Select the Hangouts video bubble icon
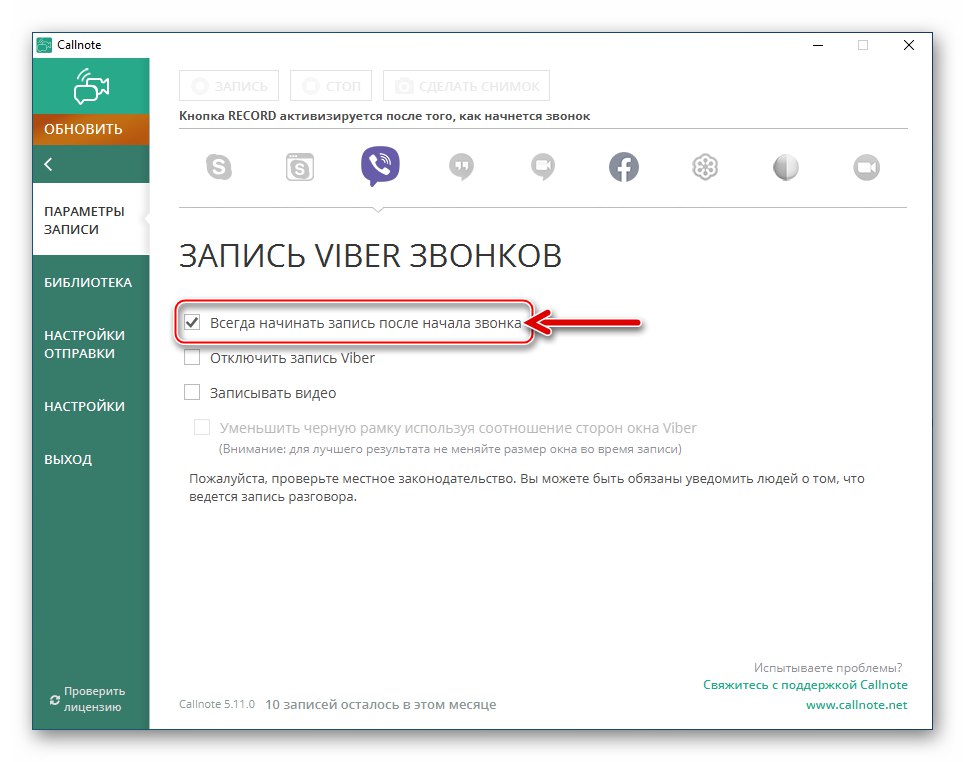 coord(543,167)
